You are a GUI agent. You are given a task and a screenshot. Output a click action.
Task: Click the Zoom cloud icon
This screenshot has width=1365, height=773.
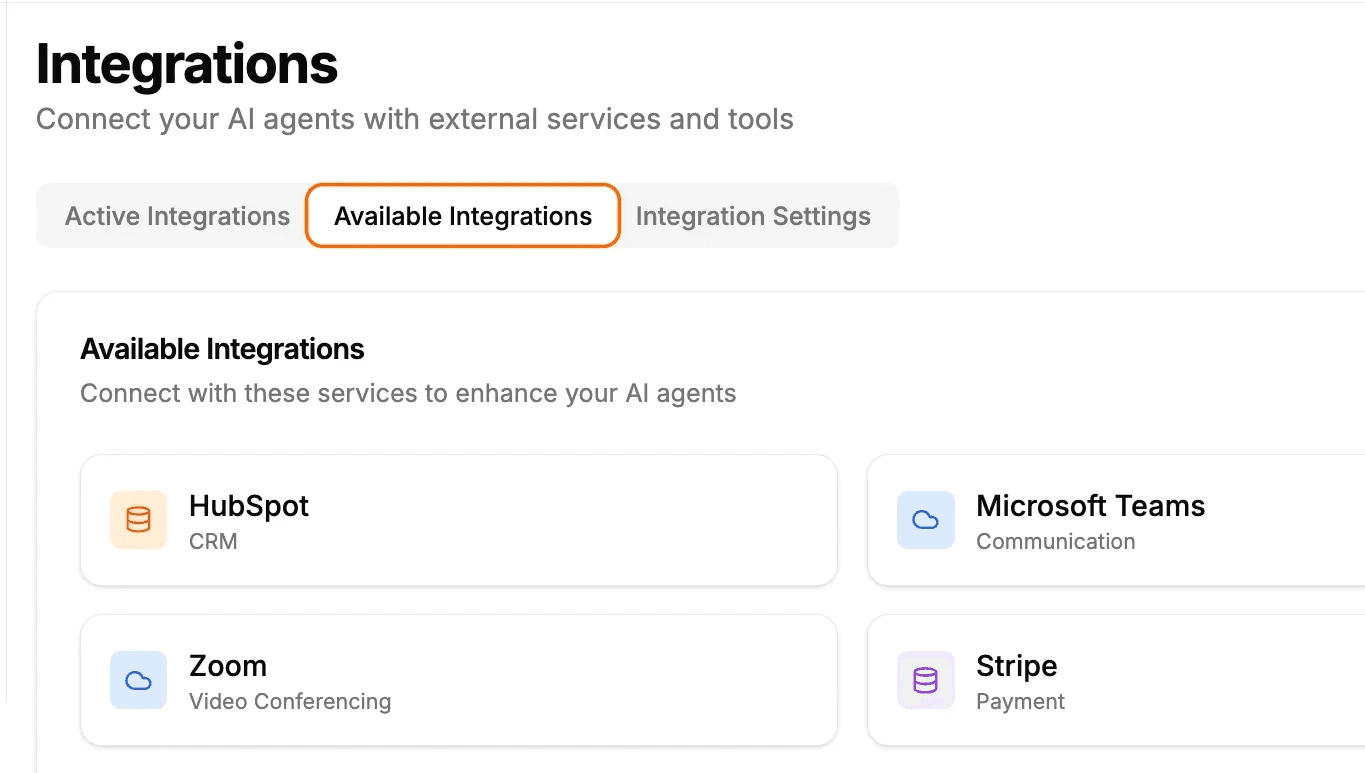138,680
